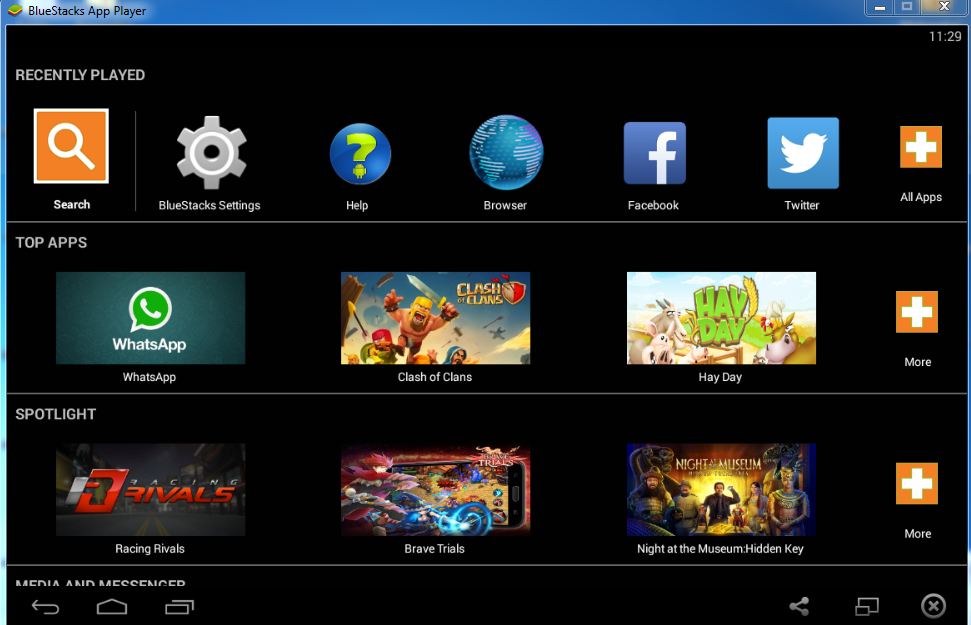
Task: Open BlueStacks Settings gear icon
Action: pos(211,152)
